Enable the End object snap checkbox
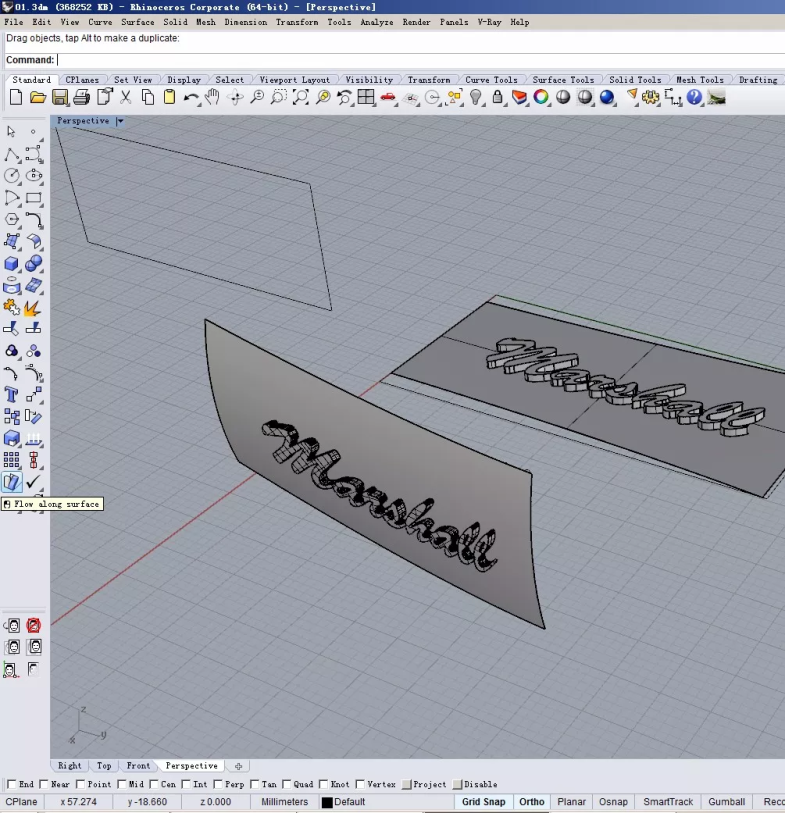 pos(12,785)
